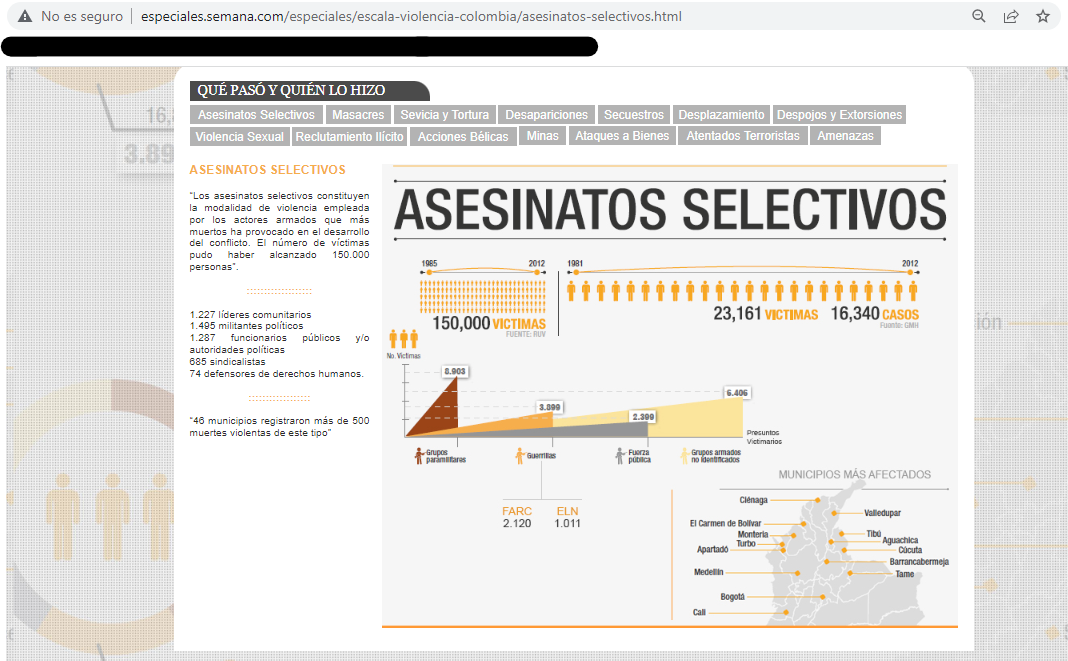
Task: Click the Cúcuta map label
Action: (910, 550)
